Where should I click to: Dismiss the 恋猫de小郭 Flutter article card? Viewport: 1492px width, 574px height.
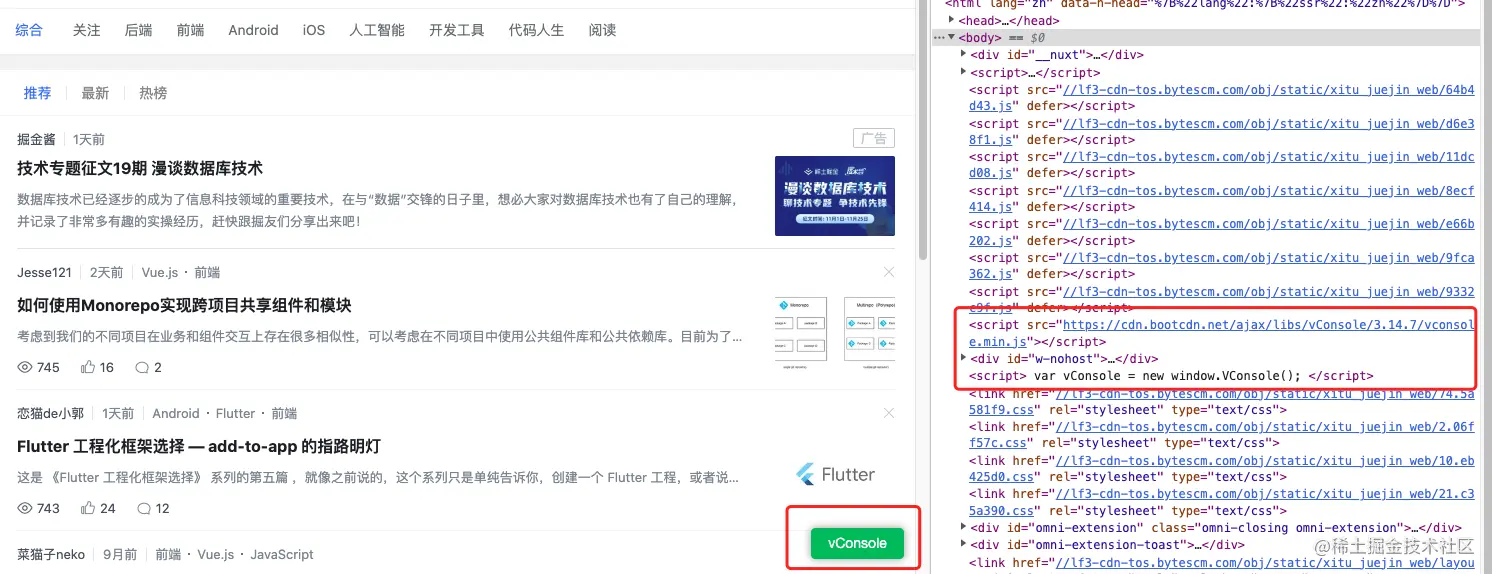889,413
